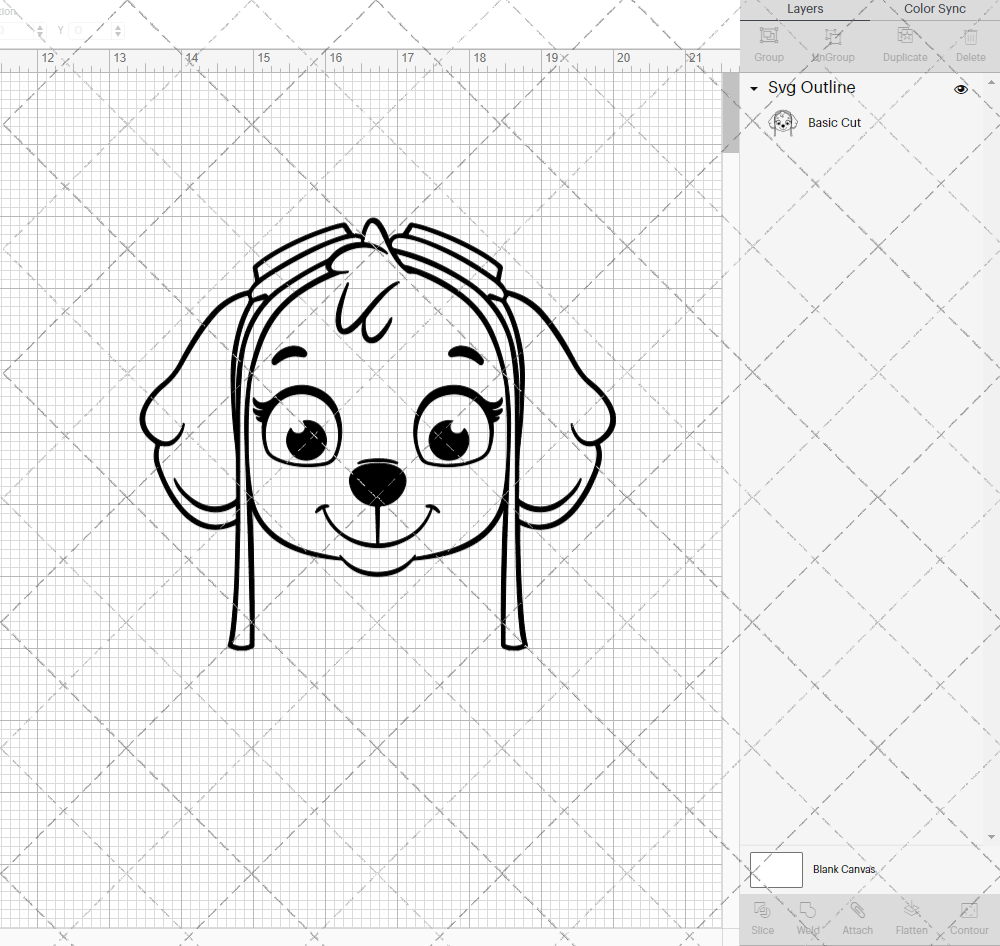Select the Basic Cut layer
The image size is (1000, 946).
tap(835, 122)
